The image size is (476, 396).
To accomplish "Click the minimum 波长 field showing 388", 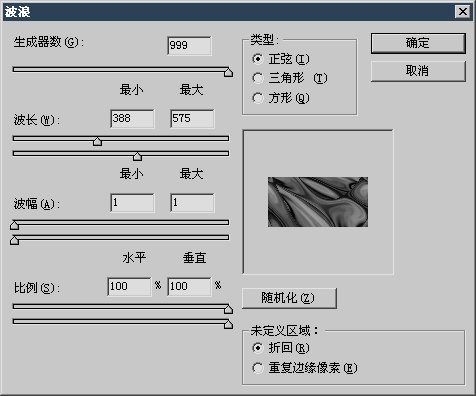I will tap(132, 118).
